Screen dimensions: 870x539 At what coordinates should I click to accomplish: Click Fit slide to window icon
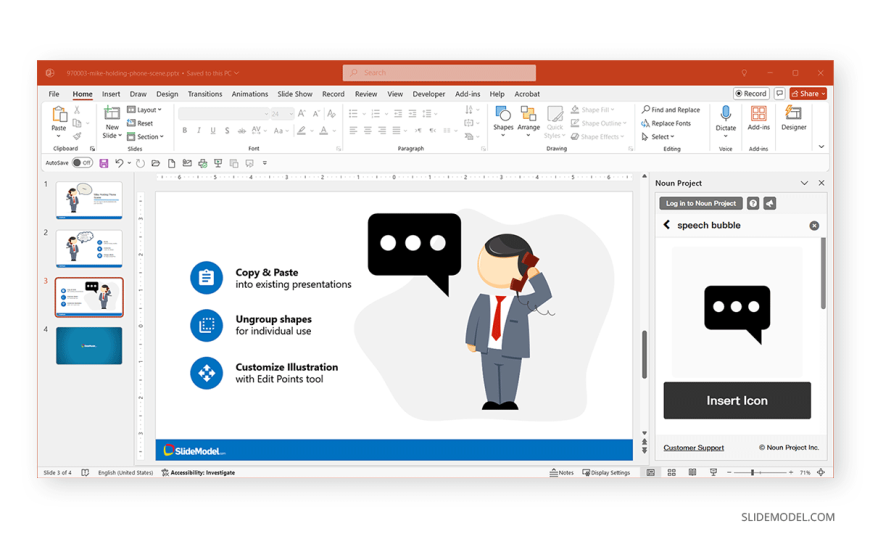821,472
